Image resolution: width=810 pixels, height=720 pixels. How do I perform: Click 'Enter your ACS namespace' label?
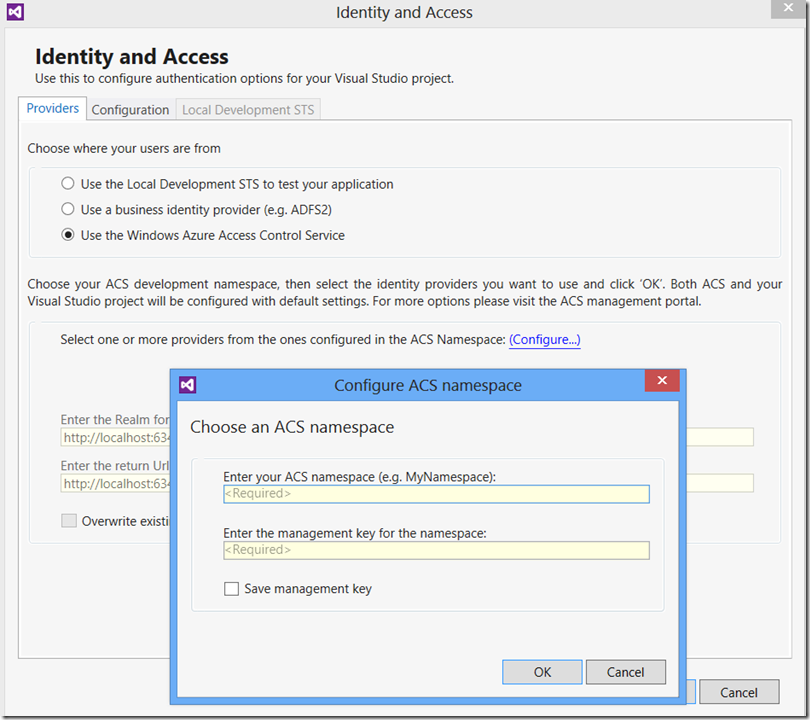pyautogui.click(x=360, y=477)
